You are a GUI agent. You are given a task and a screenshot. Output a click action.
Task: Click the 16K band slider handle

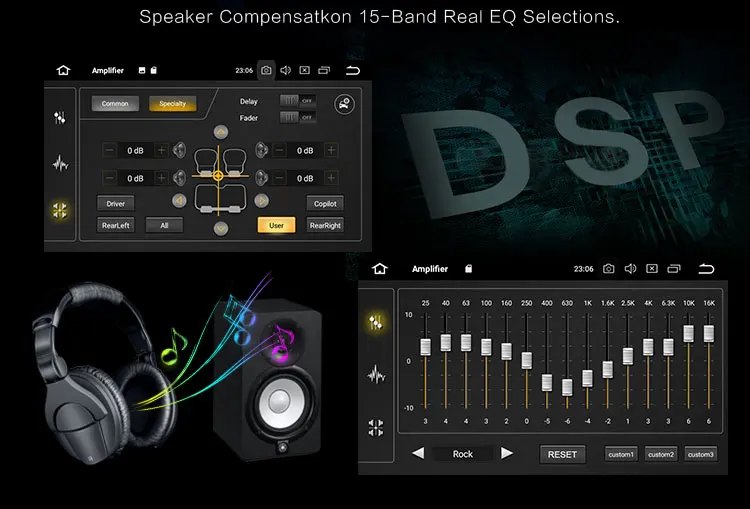click(x=708, y=333)
